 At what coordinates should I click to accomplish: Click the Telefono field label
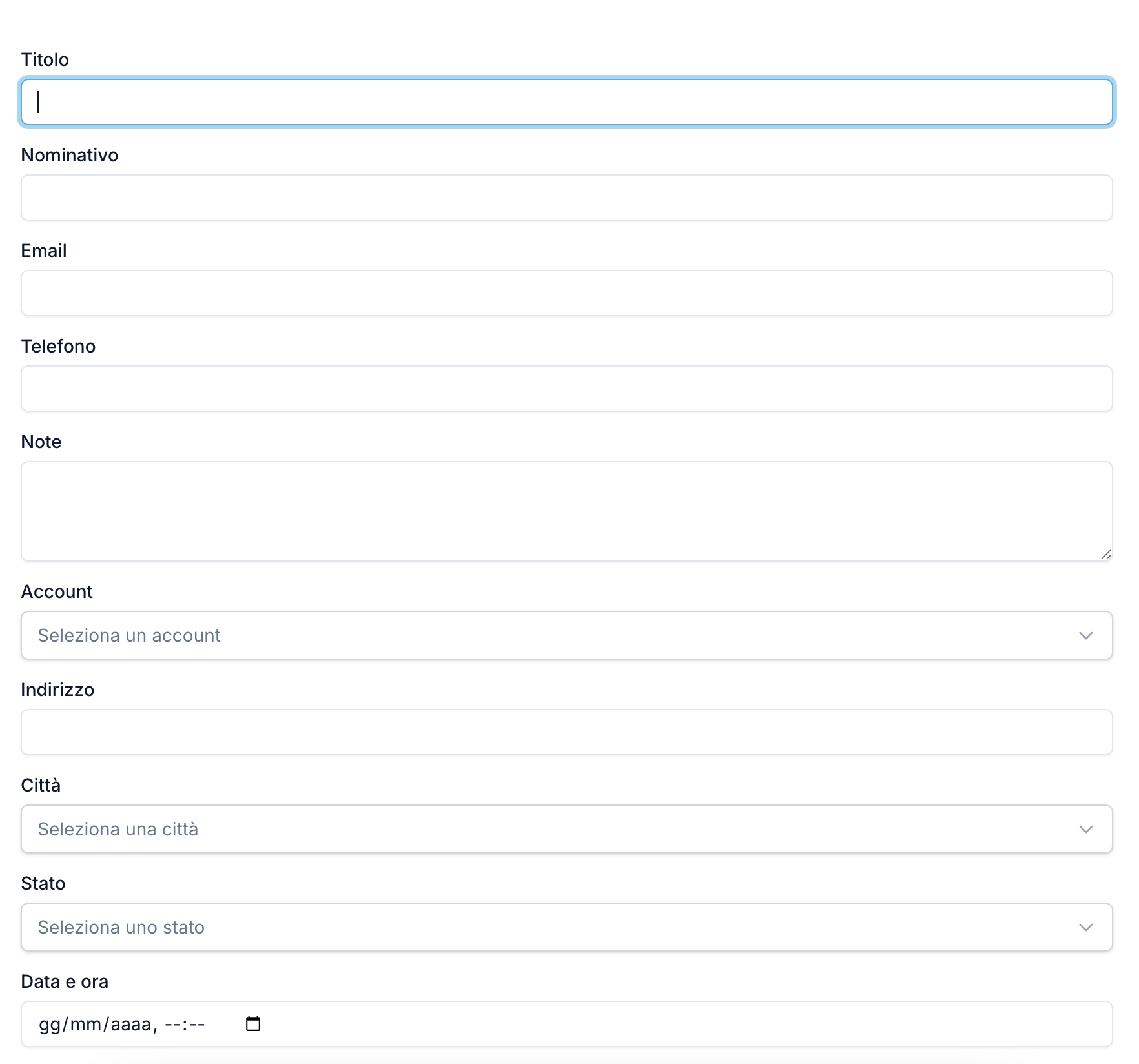pyautogui.click(x=58, y=346)
